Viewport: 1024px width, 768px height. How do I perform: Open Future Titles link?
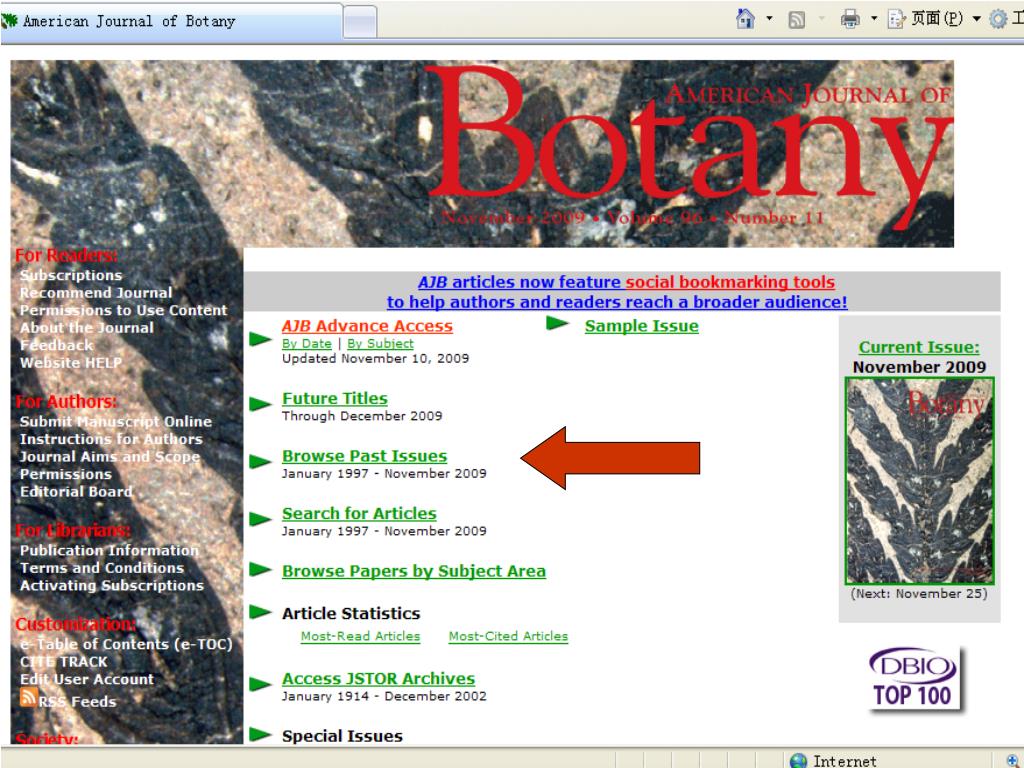click(x=334, y=398)
